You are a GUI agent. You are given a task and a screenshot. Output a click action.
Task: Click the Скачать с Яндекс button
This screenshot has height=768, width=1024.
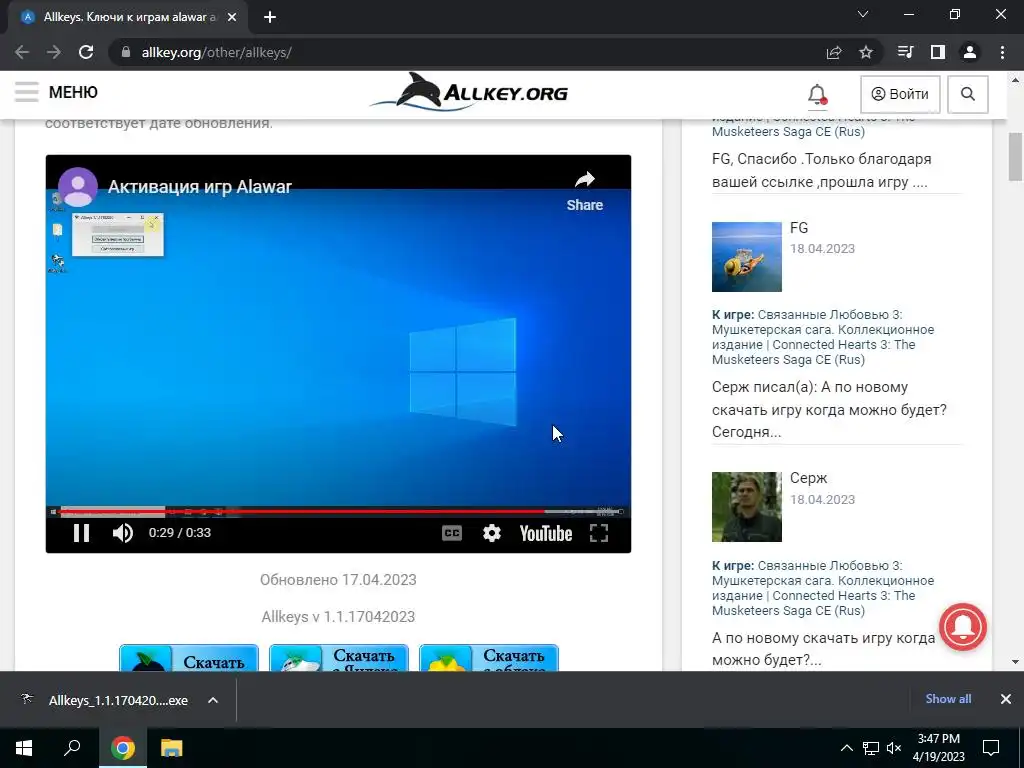(x=339, y=658)
